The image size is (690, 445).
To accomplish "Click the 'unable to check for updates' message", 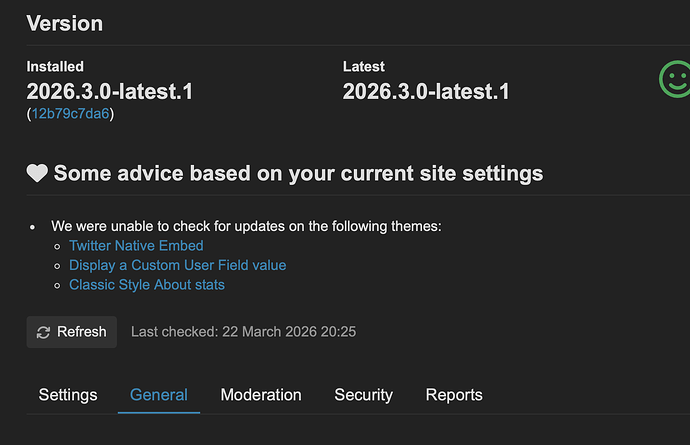I will click(246, 226).
